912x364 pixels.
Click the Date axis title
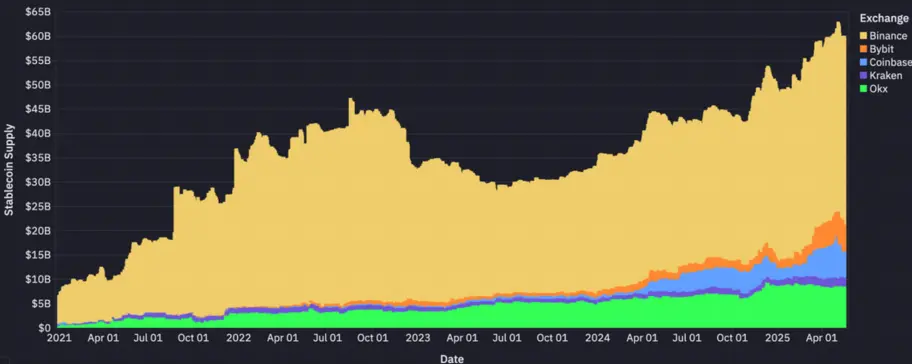click(x=452, y=358)
